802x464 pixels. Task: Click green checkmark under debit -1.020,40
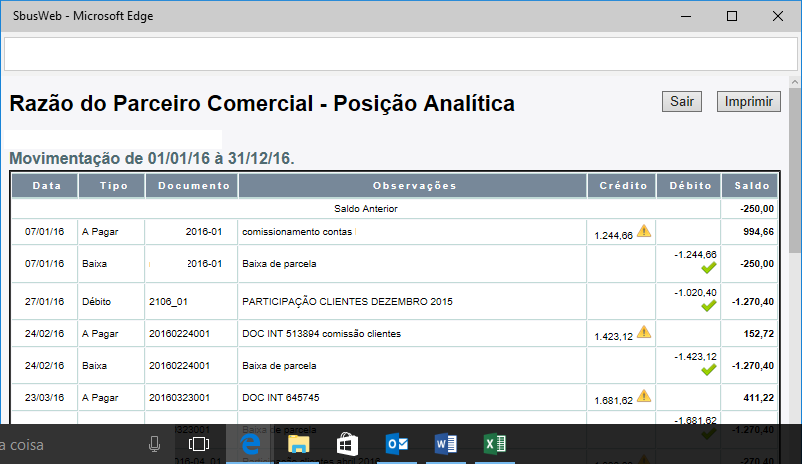click(708, 305)
